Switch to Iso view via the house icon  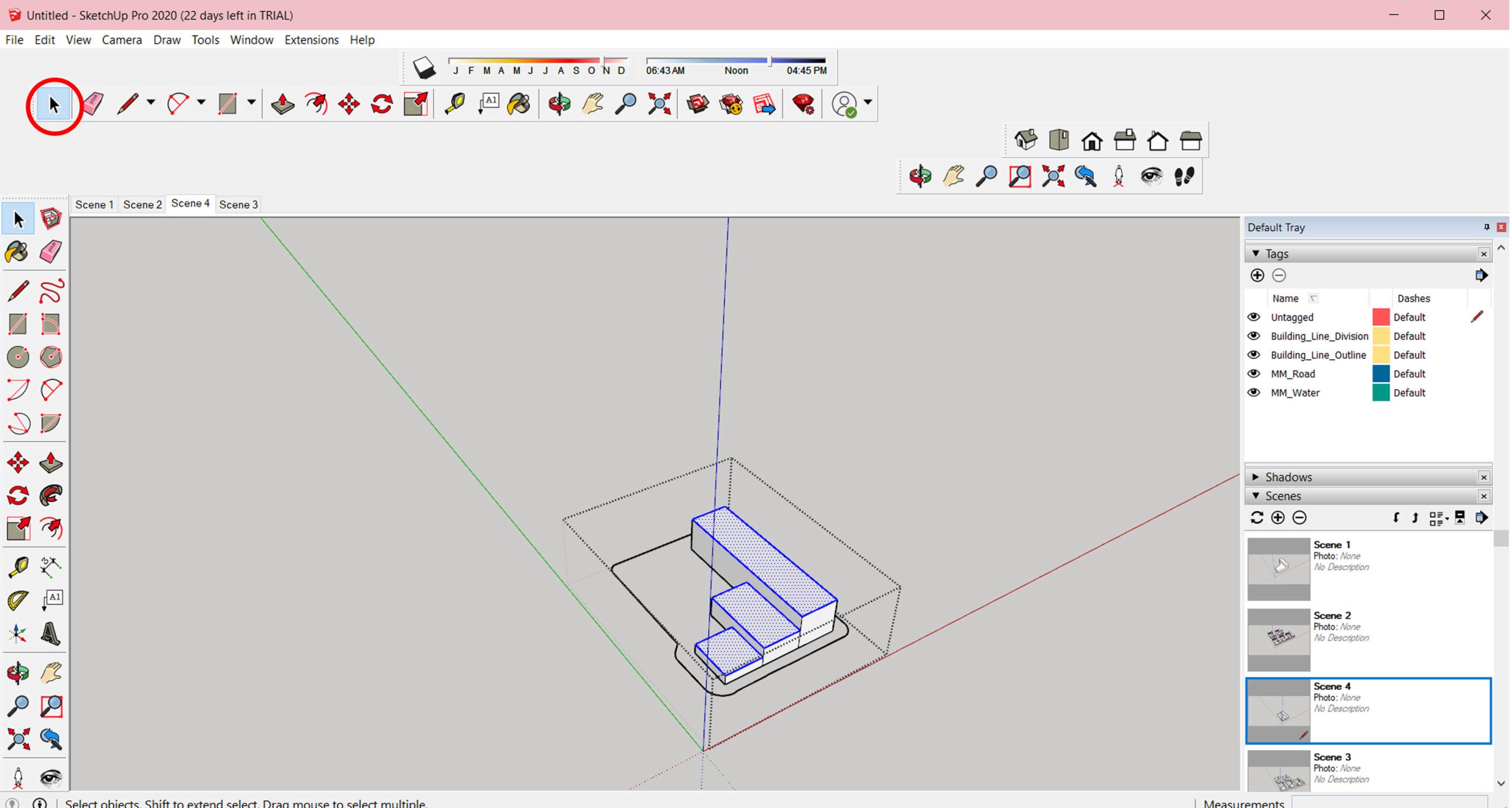(x=1026, y=141)
